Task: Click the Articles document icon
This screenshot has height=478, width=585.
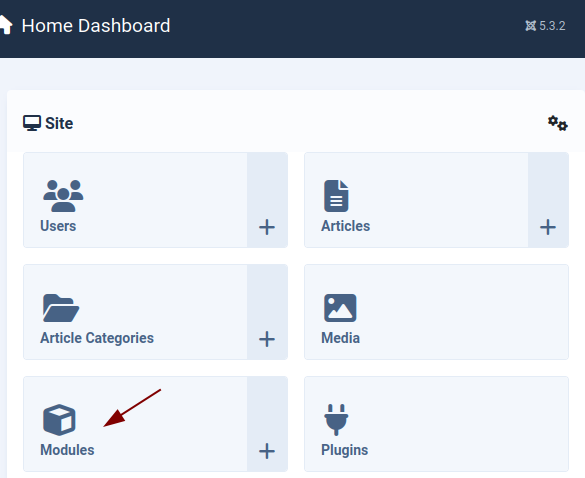Action: click(336, 196)
